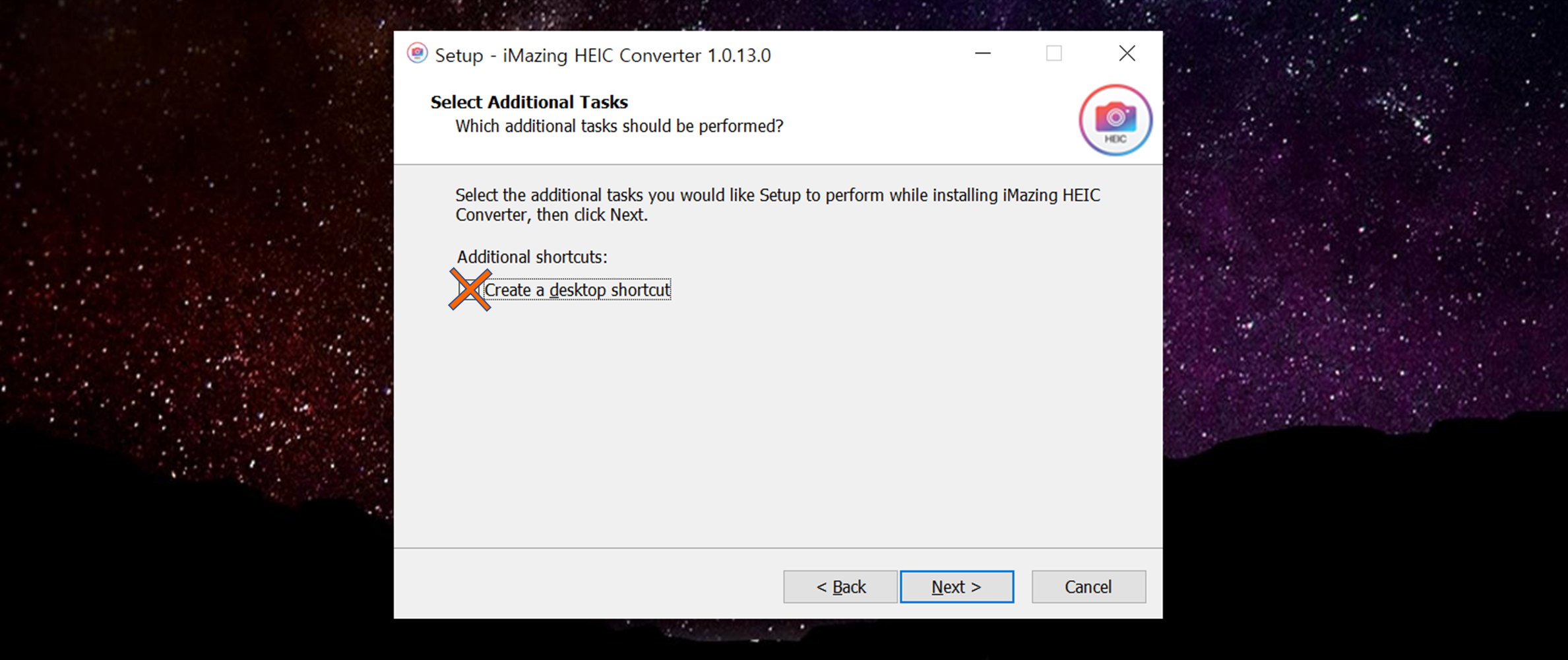Click the "Additional shortcuts:" label
The height and width of the screenshot is (660, 1568).
532,257
